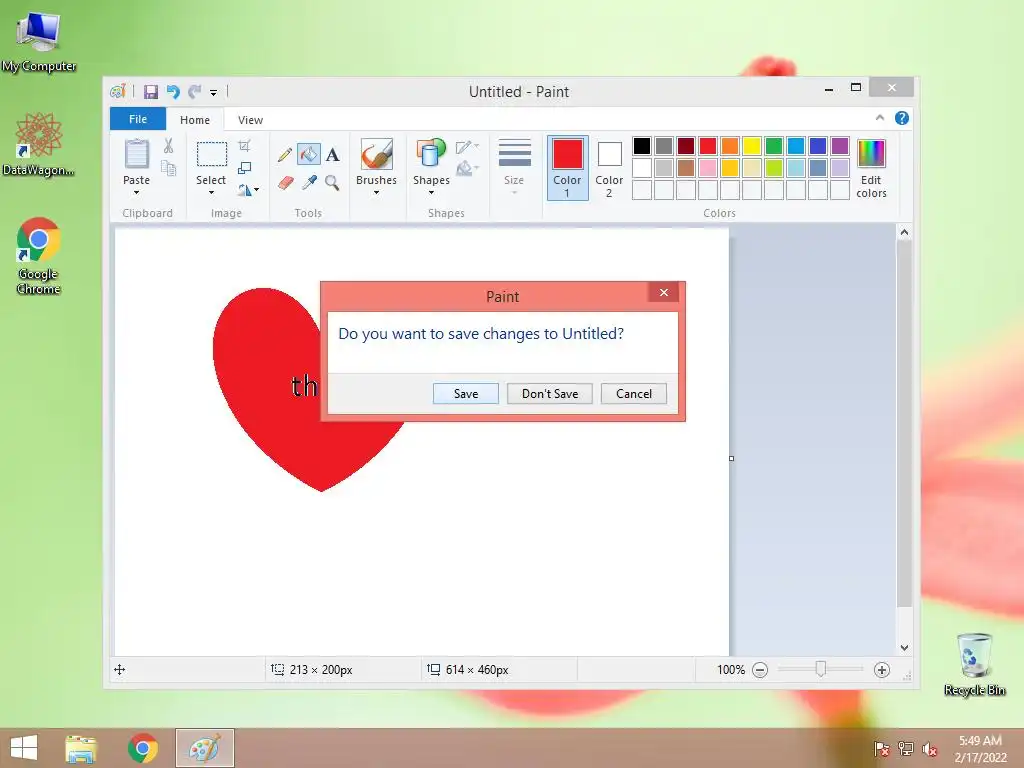This screenshot has width=1024, height=768.
Task: Expand the Paste dropdown arrow
Action: click(136, 193)
